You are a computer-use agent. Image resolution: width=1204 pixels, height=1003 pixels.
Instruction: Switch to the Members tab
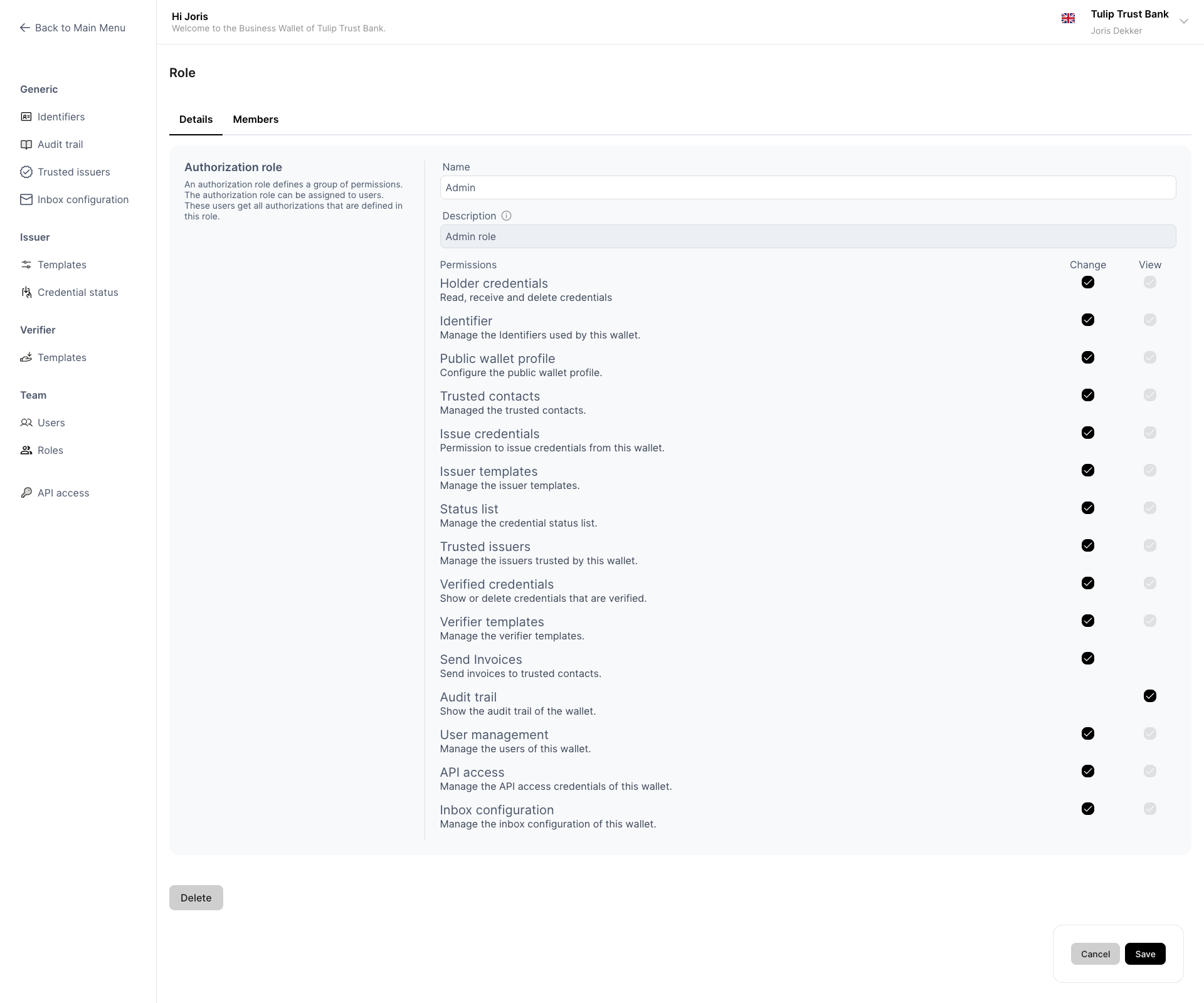click(x=255, y=119)
